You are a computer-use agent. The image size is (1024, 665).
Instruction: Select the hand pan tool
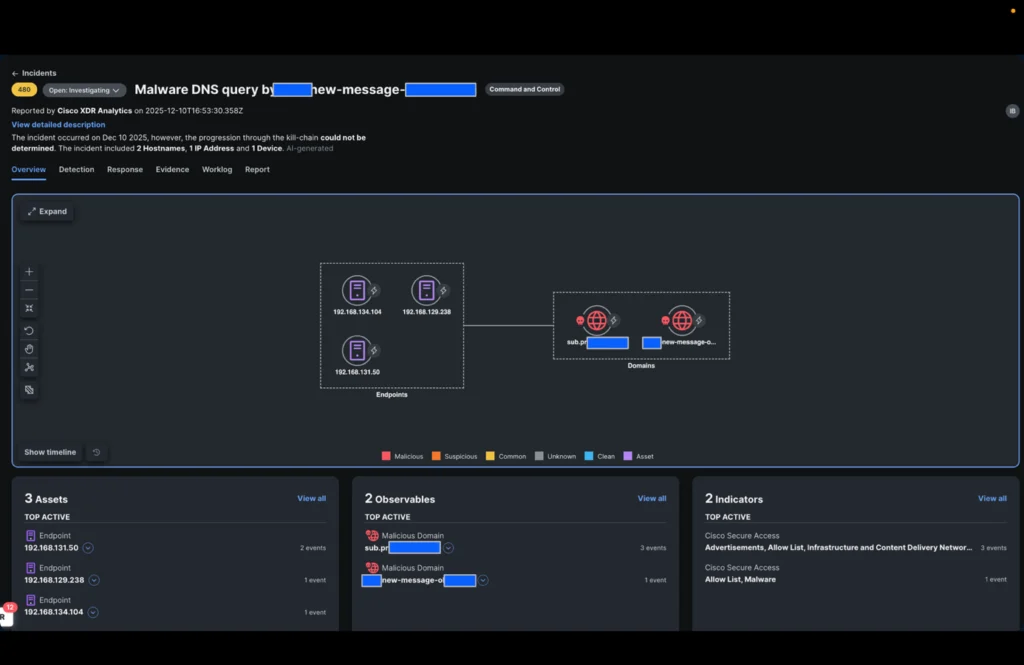(x=29, y=349)
